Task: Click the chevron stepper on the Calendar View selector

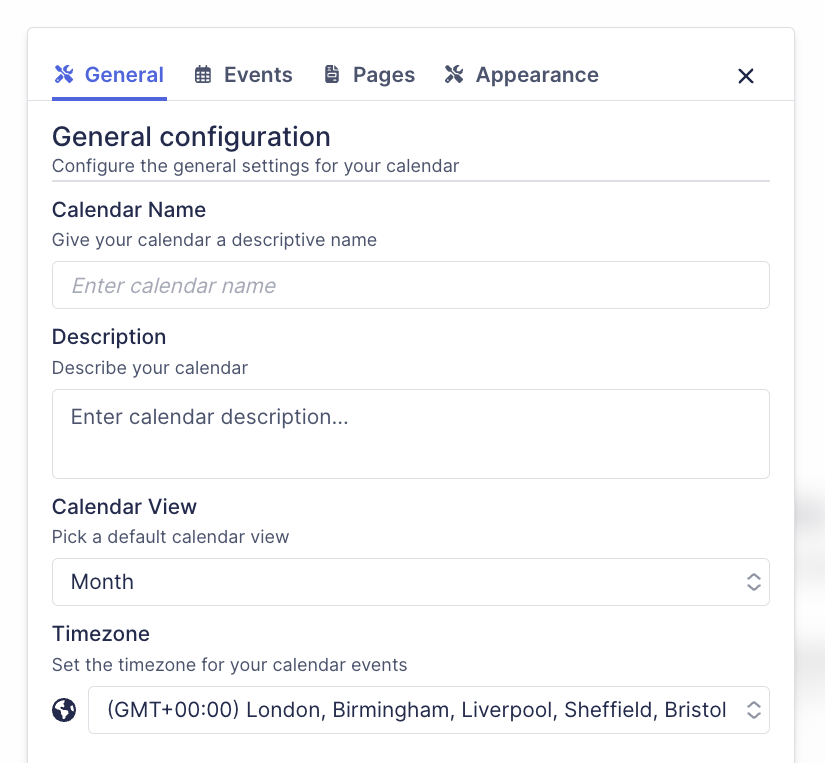Action: tap(753, 581)
